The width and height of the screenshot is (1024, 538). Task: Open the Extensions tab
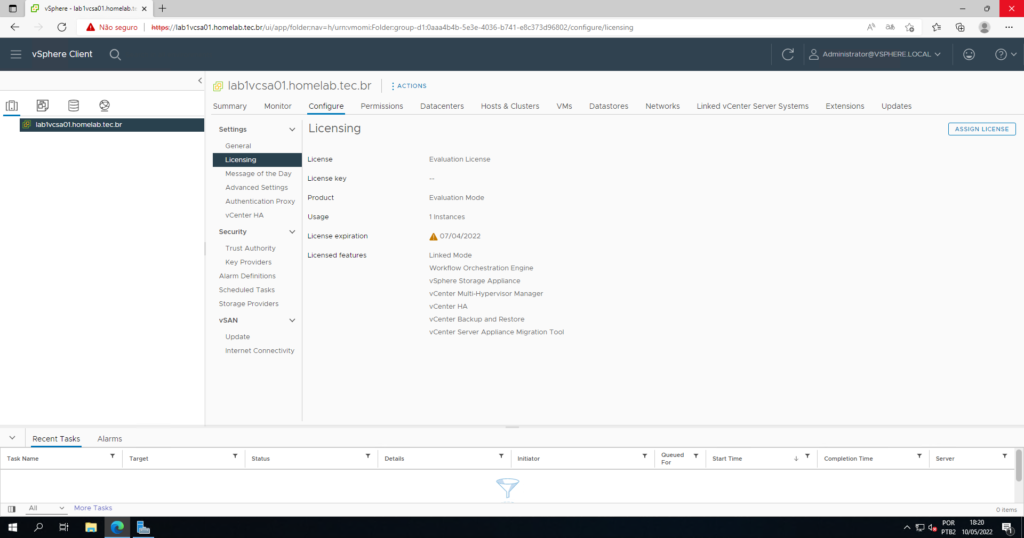pyautogui.click(x=844, y=106)
